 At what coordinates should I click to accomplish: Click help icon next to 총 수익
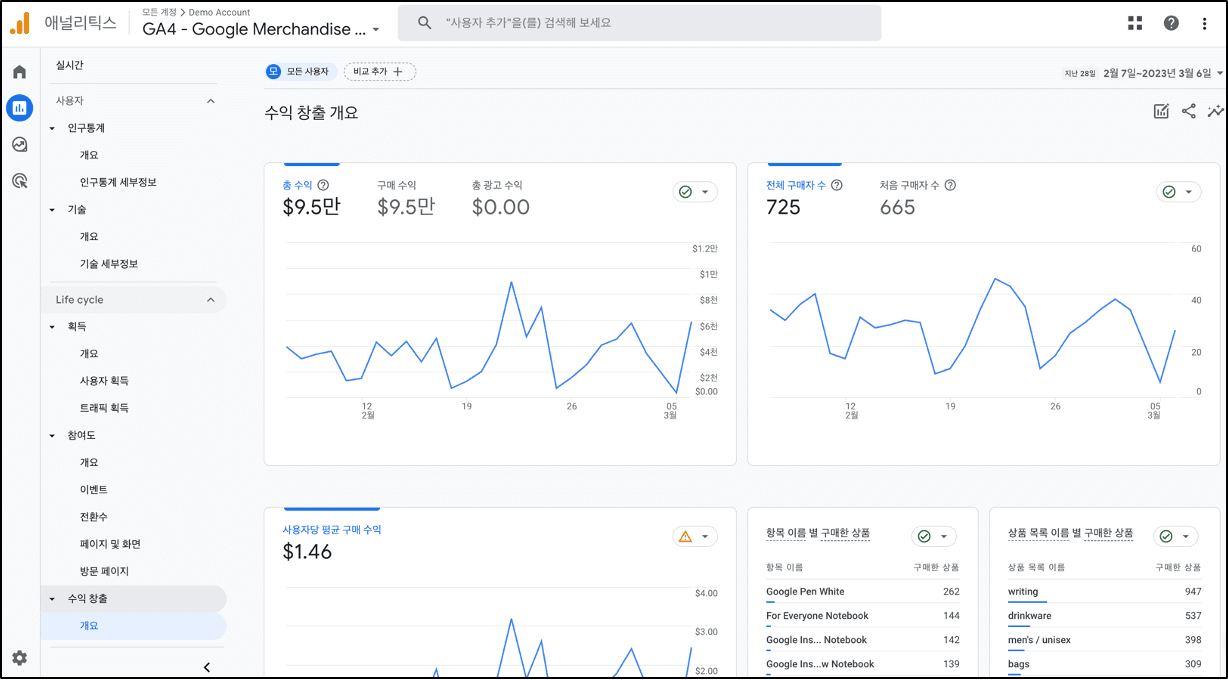tap(323, 185)
